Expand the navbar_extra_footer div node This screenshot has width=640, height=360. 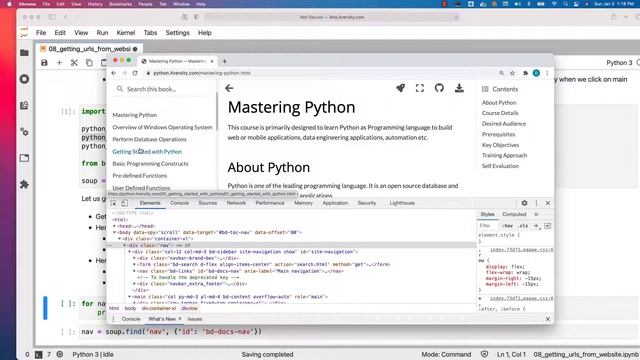tap(134, 284)
